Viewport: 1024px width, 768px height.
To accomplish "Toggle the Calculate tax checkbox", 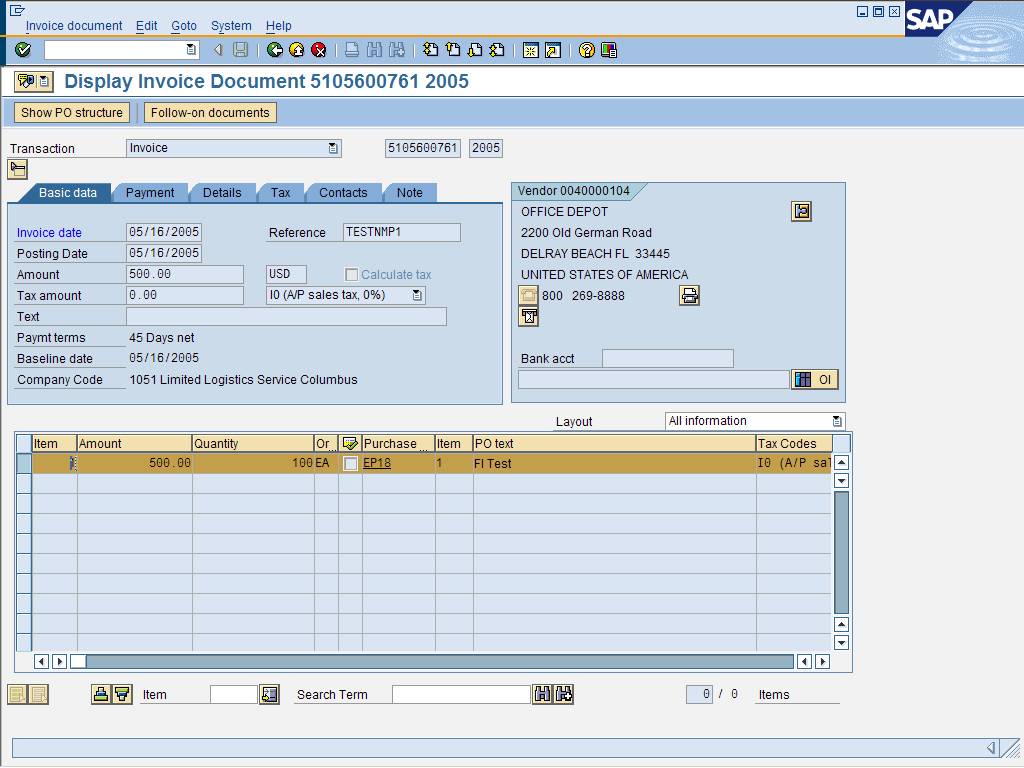I will pyautogui.click(x=351, y=274).
